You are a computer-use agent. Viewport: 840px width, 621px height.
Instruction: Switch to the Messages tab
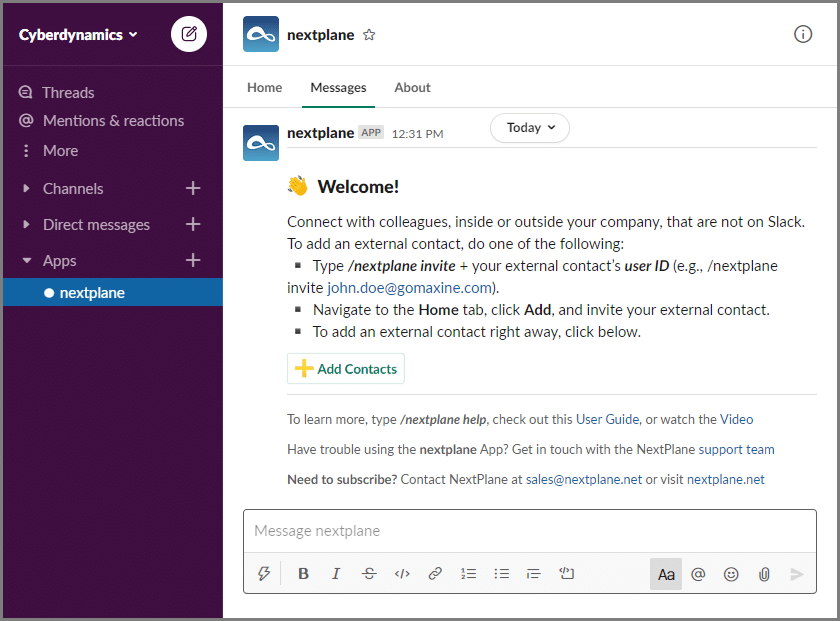339,87
